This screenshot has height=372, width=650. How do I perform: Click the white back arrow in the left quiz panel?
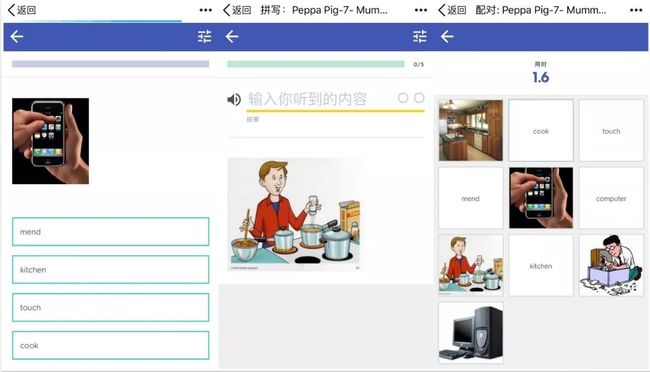pyautogui.click(x=17, y=36)
